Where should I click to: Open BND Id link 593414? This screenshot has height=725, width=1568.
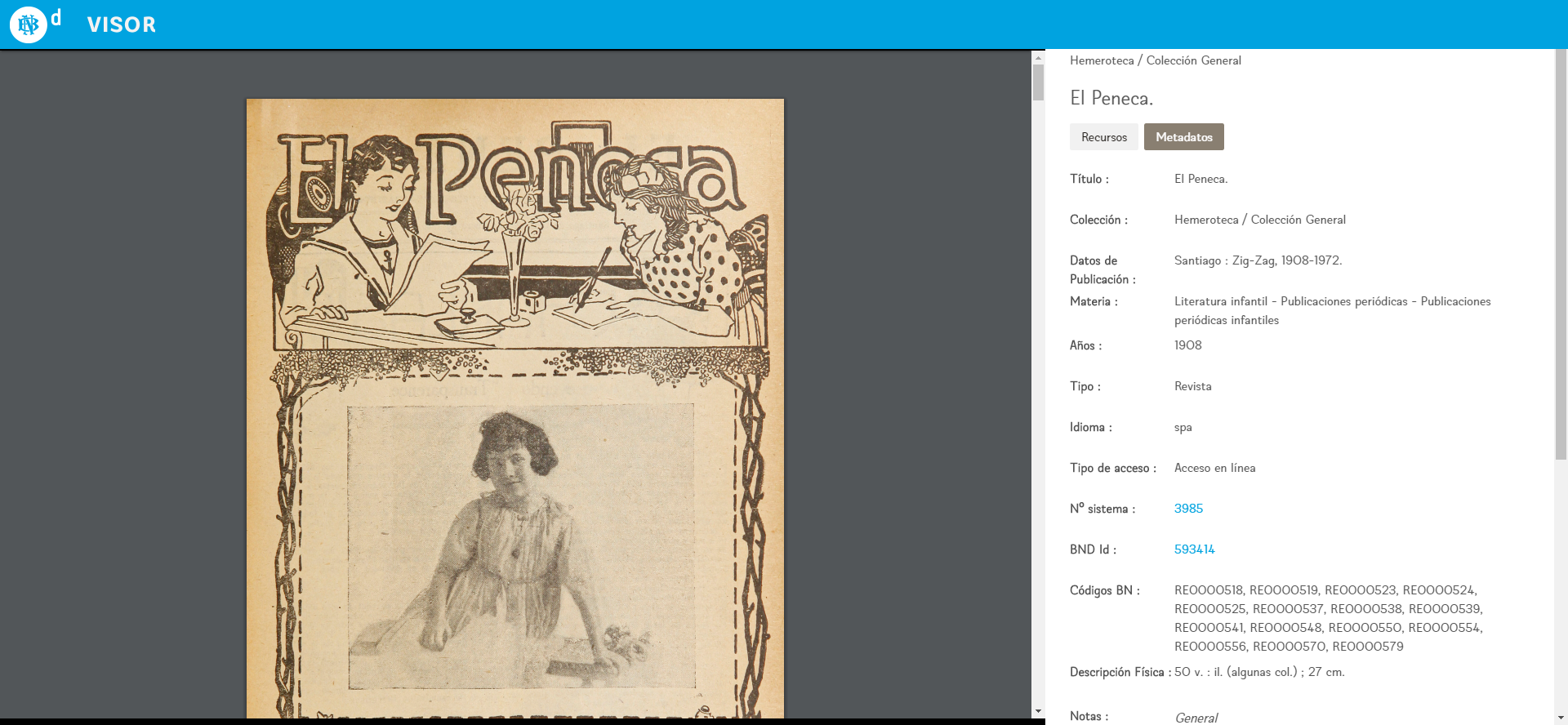point(1194,549)
